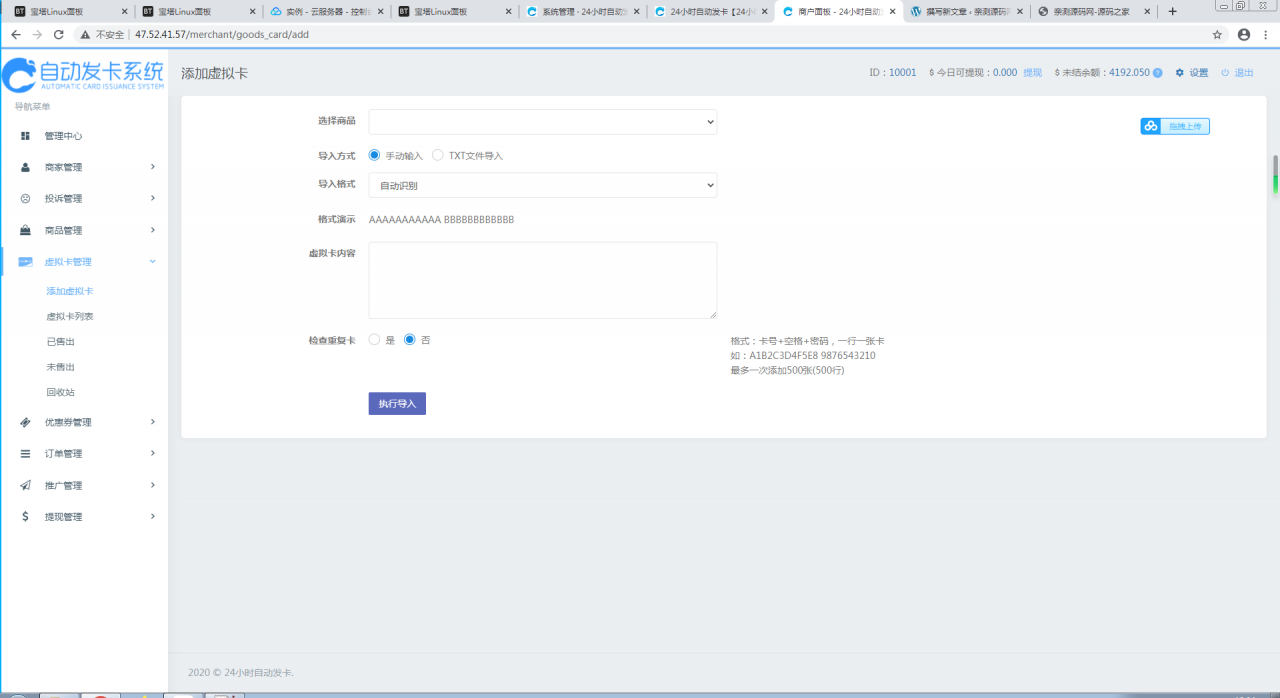1280x698 pixels.
Task: Click the question mark help icon beside 未结余额
Action: point(1157,73)
